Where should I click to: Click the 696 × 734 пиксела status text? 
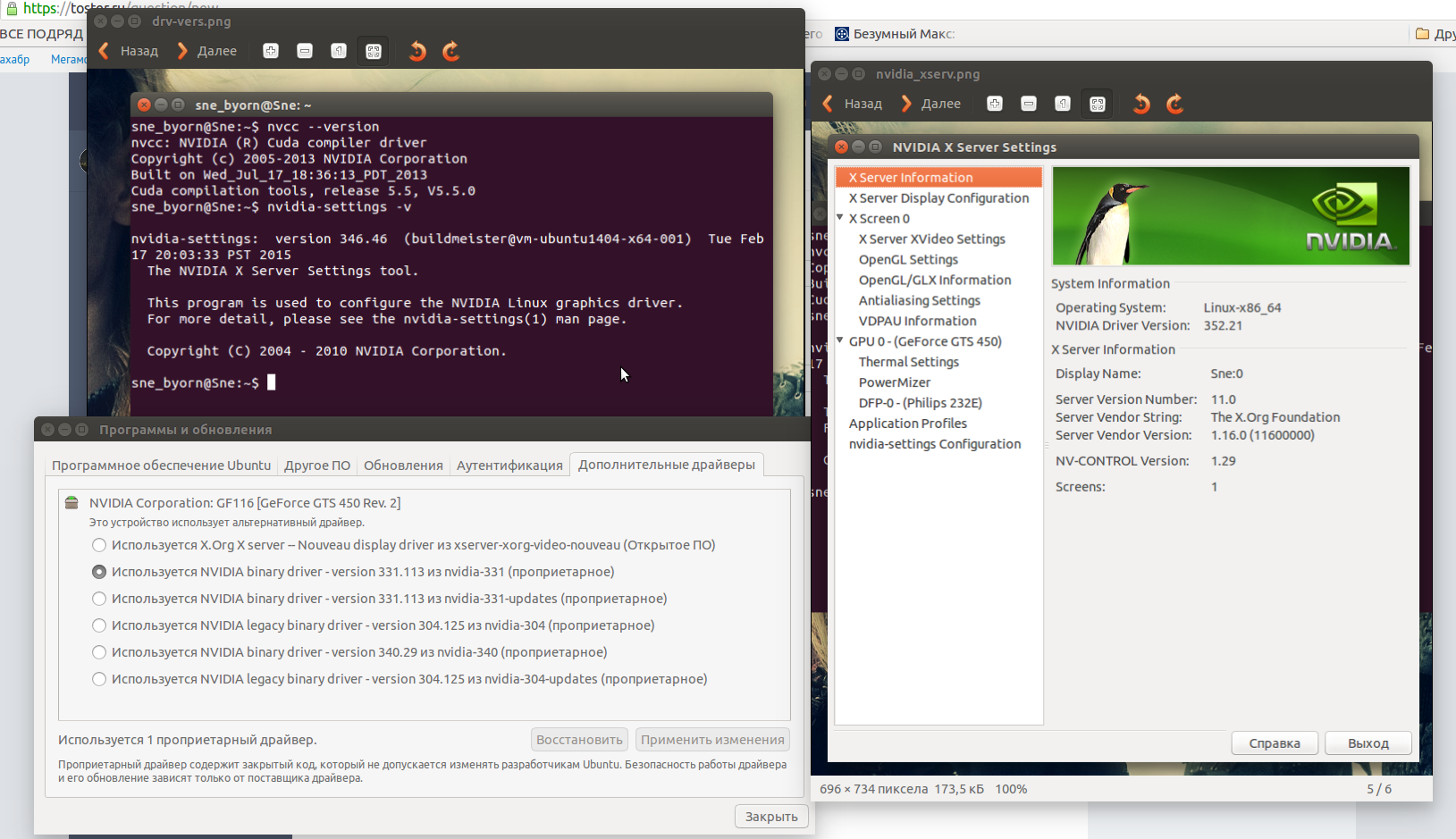pyautogui.click(x=873, y=789)
